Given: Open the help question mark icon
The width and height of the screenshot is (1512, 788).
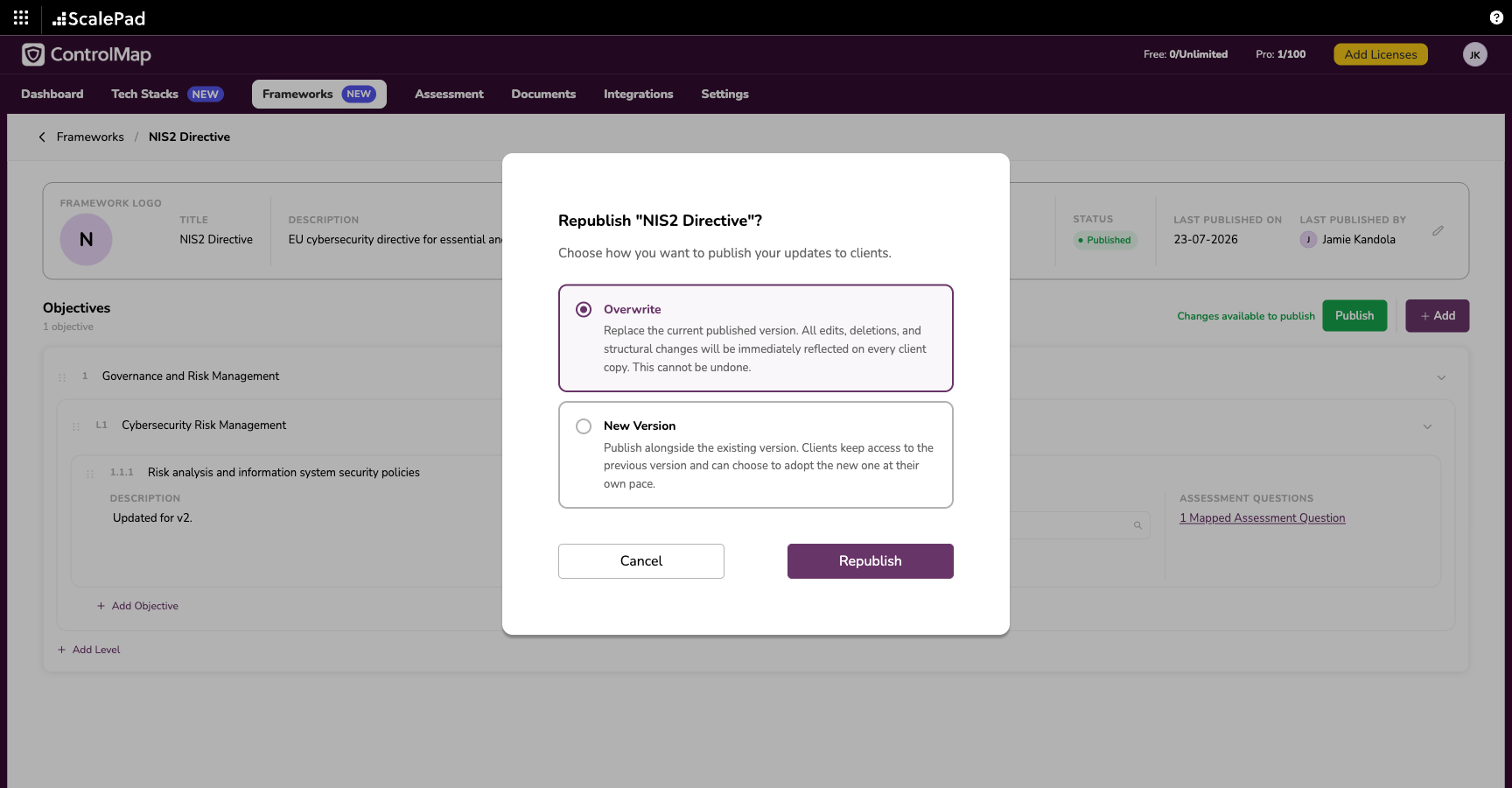Looking at the screenshot, I should click(x=1496, y=18).
